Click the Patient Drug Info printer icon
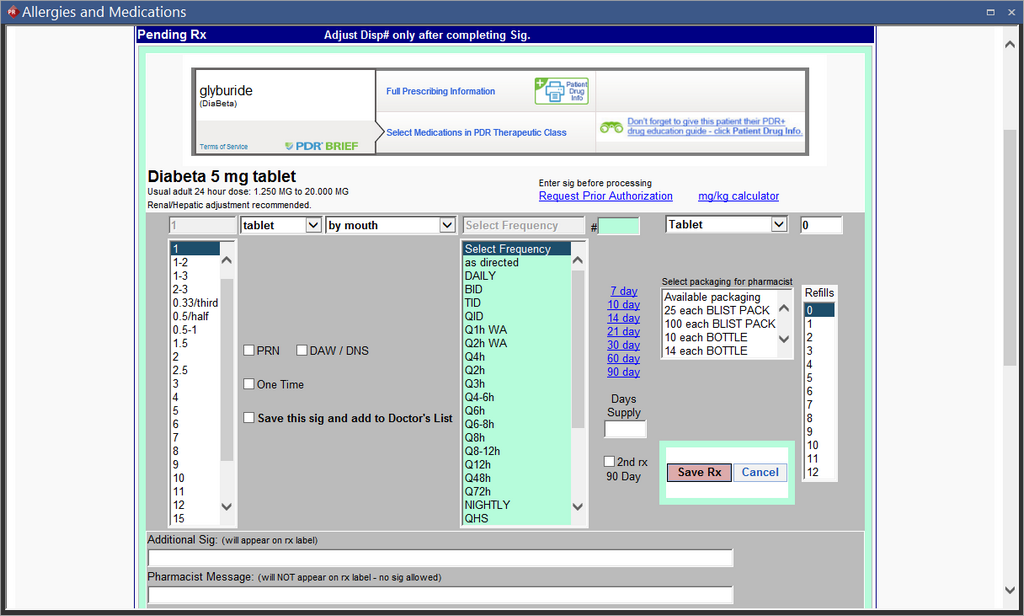The image size is (1024, 616). click(x=561, y=91)
